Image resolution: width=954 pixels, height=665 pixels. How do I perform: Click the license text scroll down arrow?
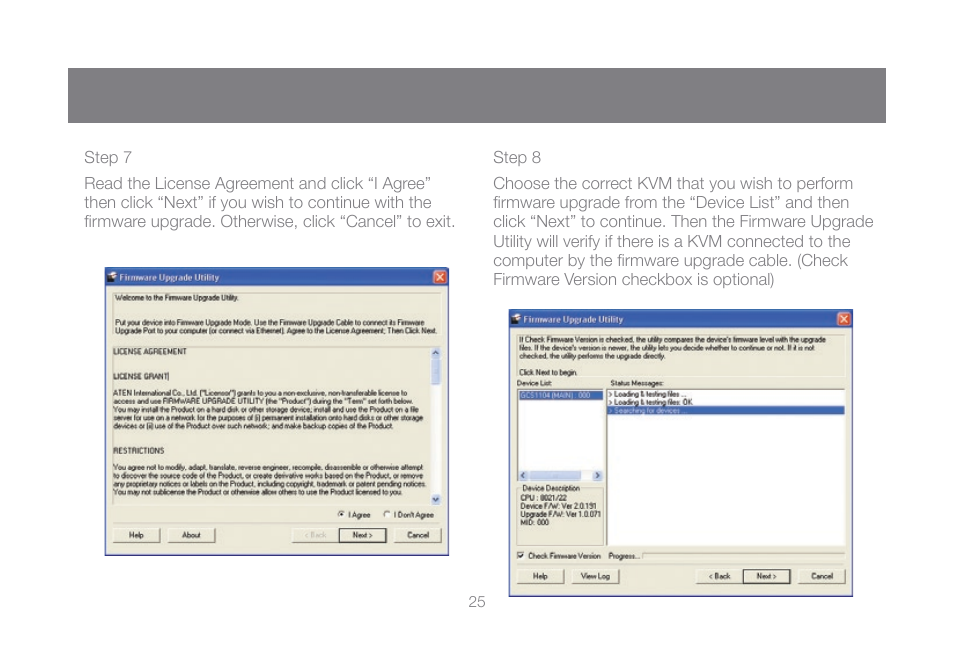click(436, 500)
